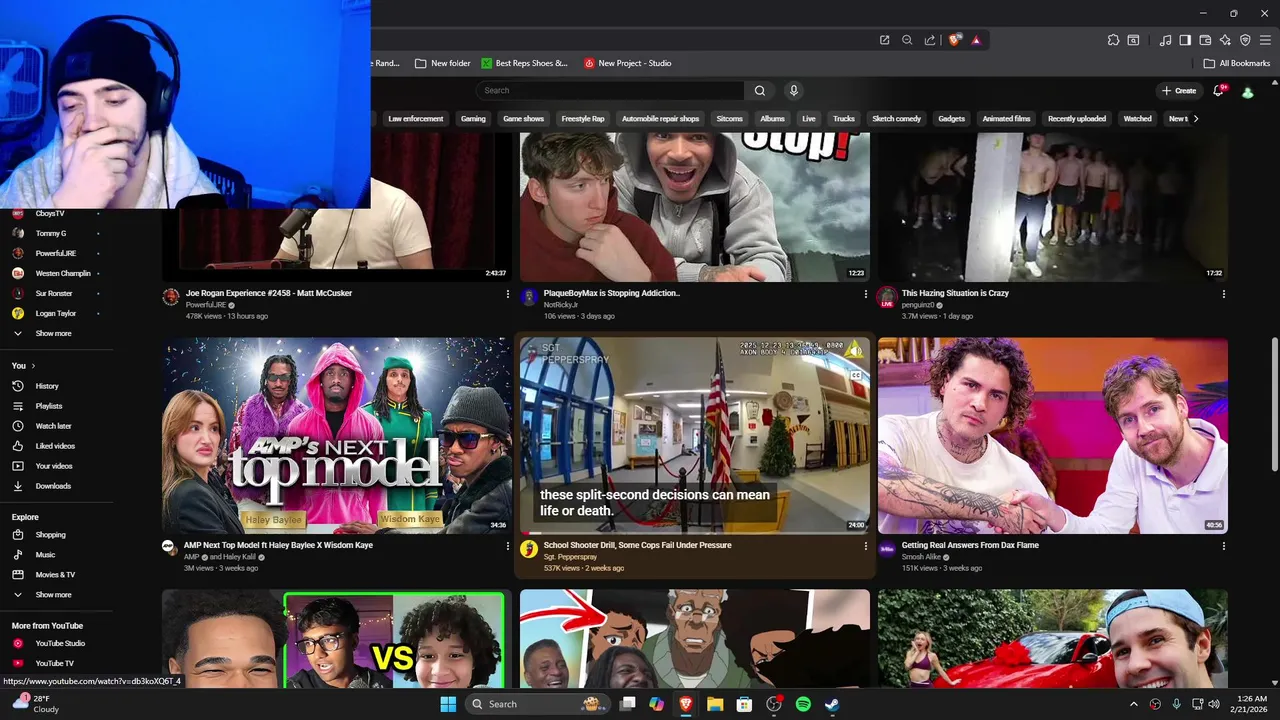Open Best Reps Shoes bookmark
This screenshot has width=1280, height=720.
point(524,63)
